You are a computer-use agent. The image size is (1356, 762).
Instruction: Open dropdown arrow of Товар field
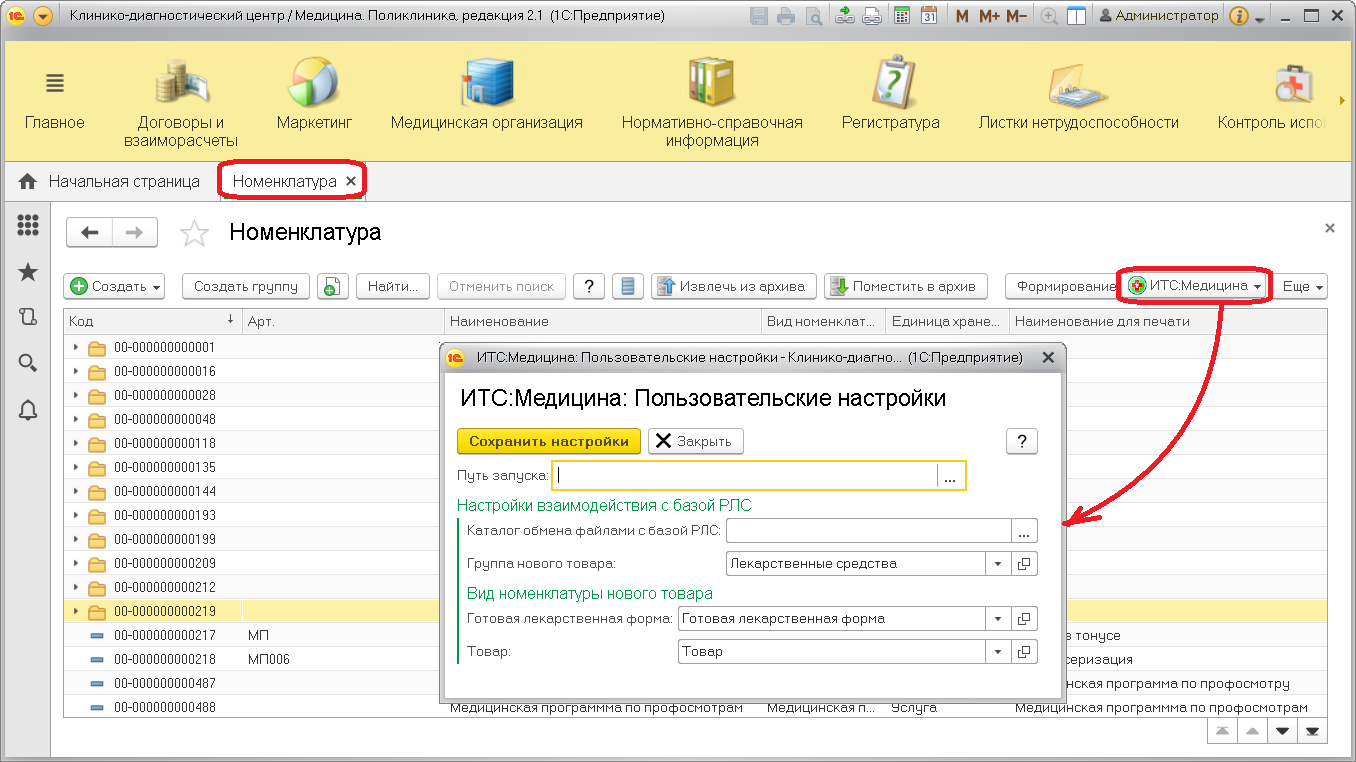coord(998,651)
